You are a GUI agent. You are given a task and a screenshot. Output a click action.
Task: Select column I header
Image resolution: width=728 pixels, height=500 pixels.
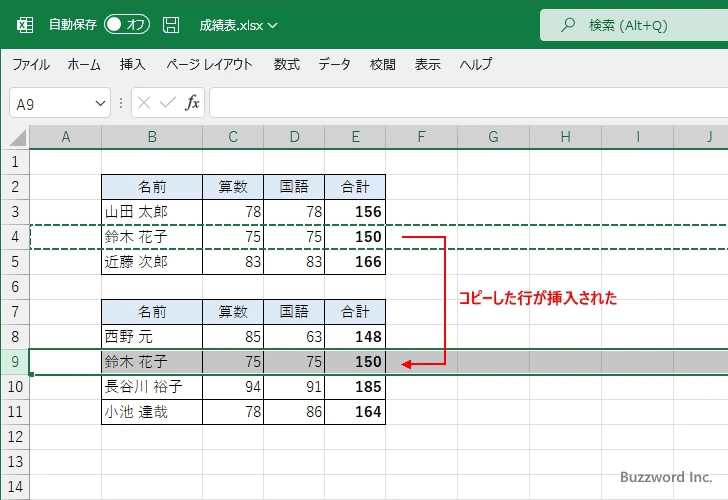(637, 137)
